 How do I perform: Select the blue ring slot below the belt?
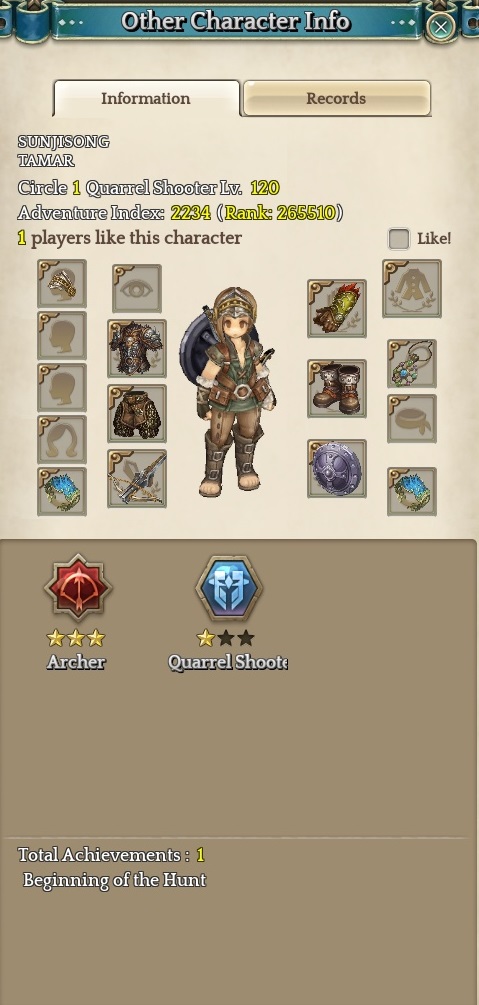[x=412, y=491]
